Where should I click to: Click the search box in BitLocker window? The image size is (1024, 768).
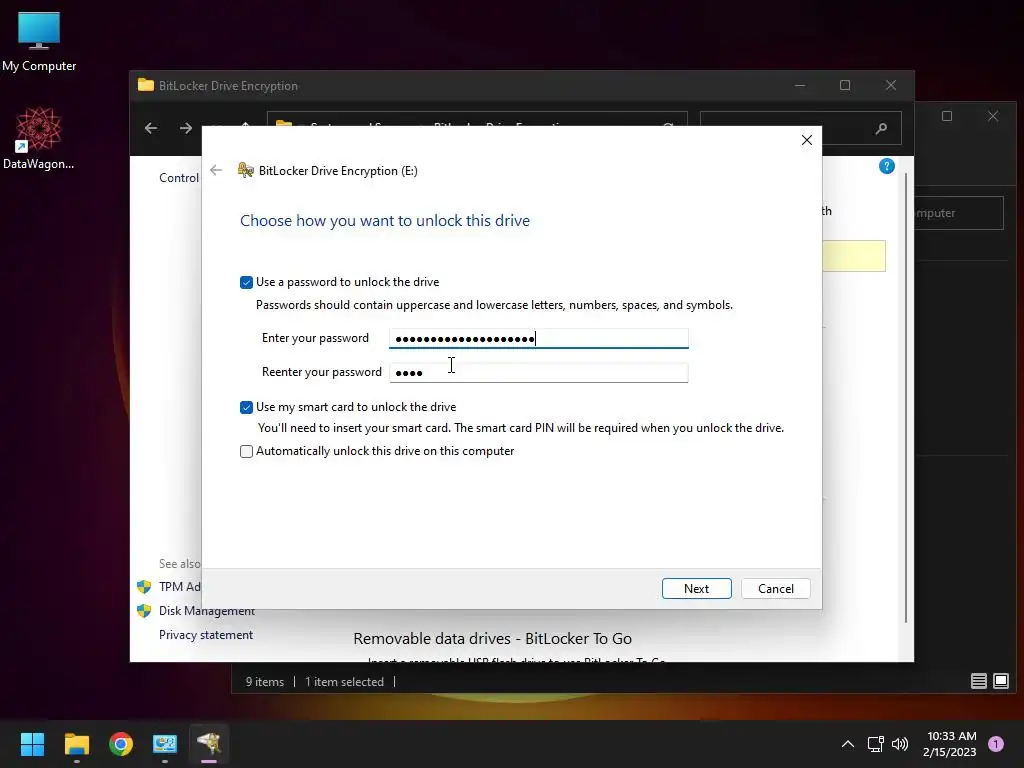point(801,128)
